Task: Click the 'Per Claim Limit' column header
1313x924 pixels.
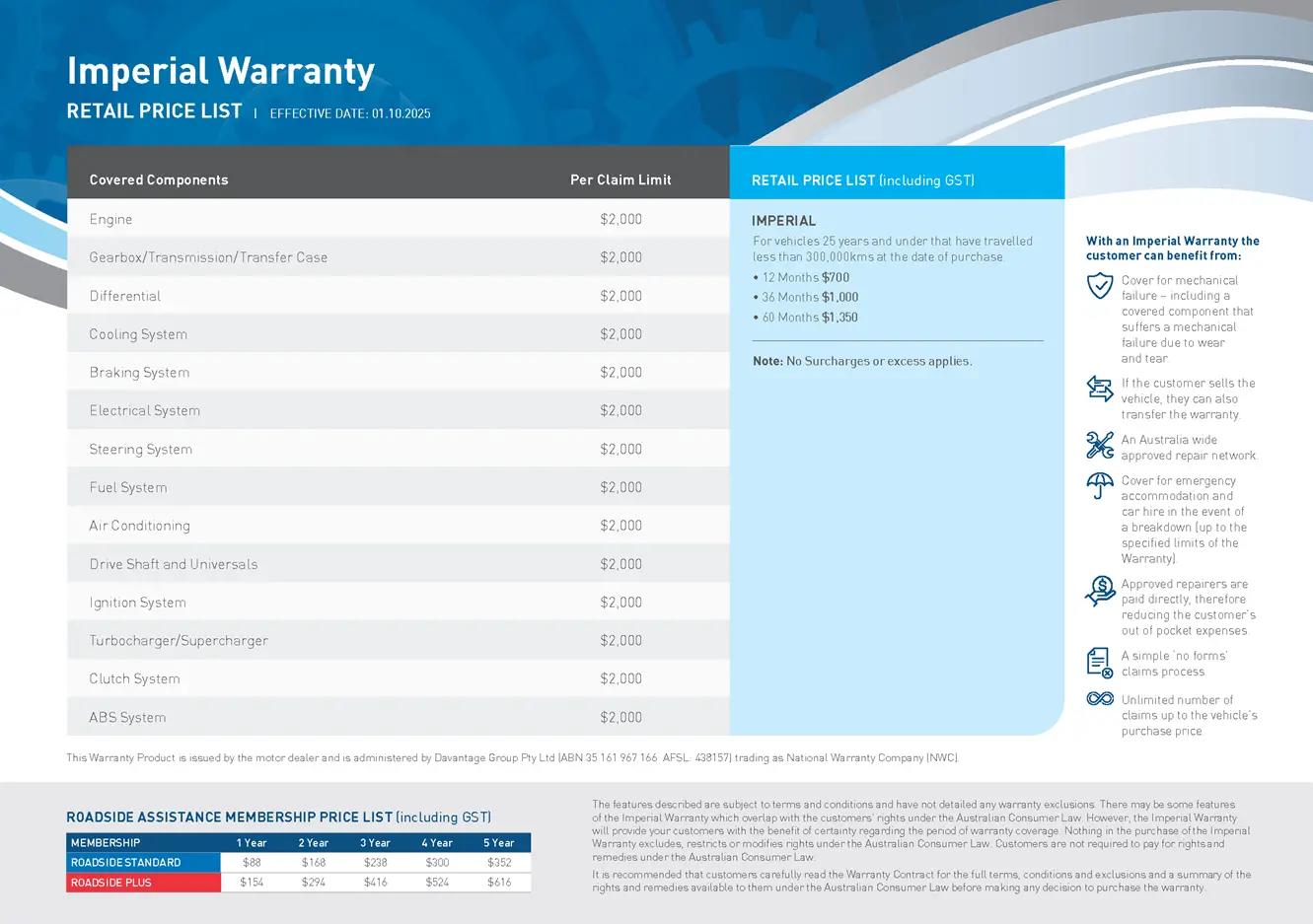Action: 620,179
